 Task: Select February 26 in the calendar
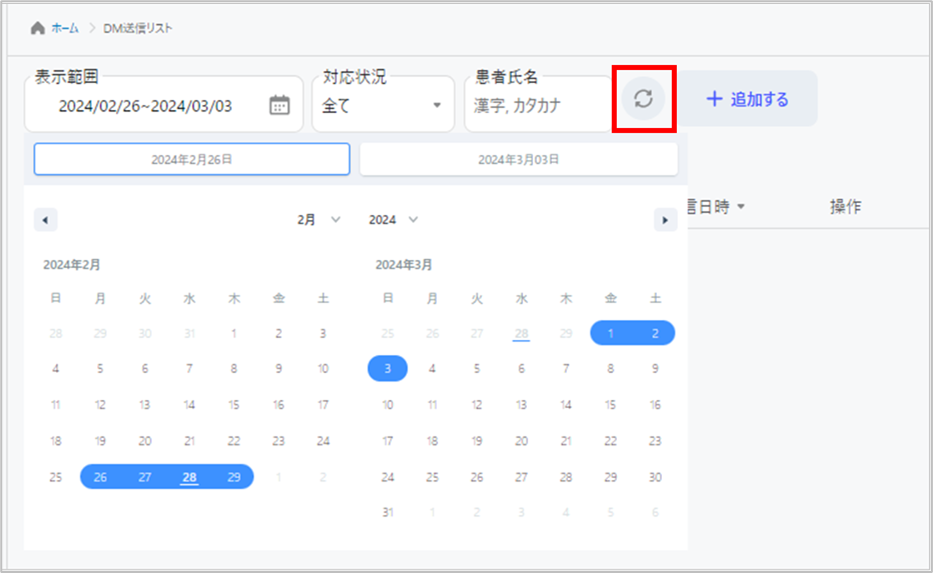pyautogui.click(x=100, y=477)
